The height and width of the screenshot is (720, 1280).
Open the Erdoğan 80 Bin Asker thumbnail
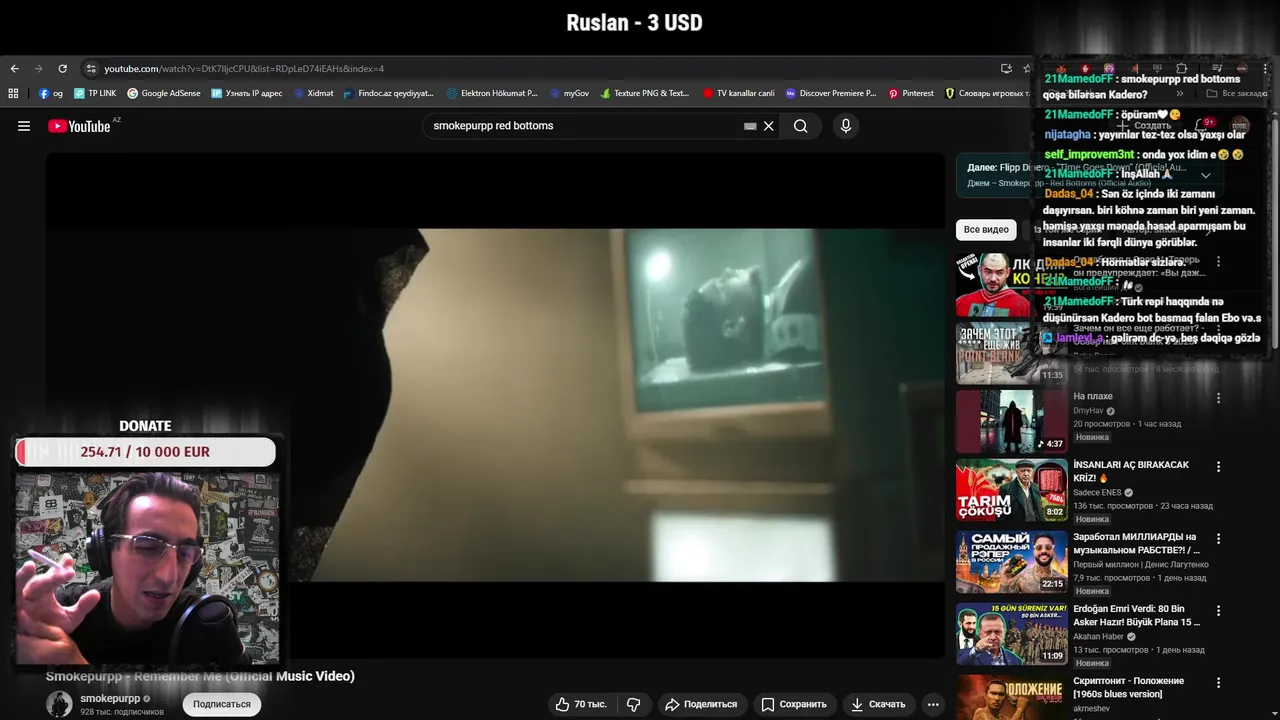pyautogui.click(x=1011, y=634)
